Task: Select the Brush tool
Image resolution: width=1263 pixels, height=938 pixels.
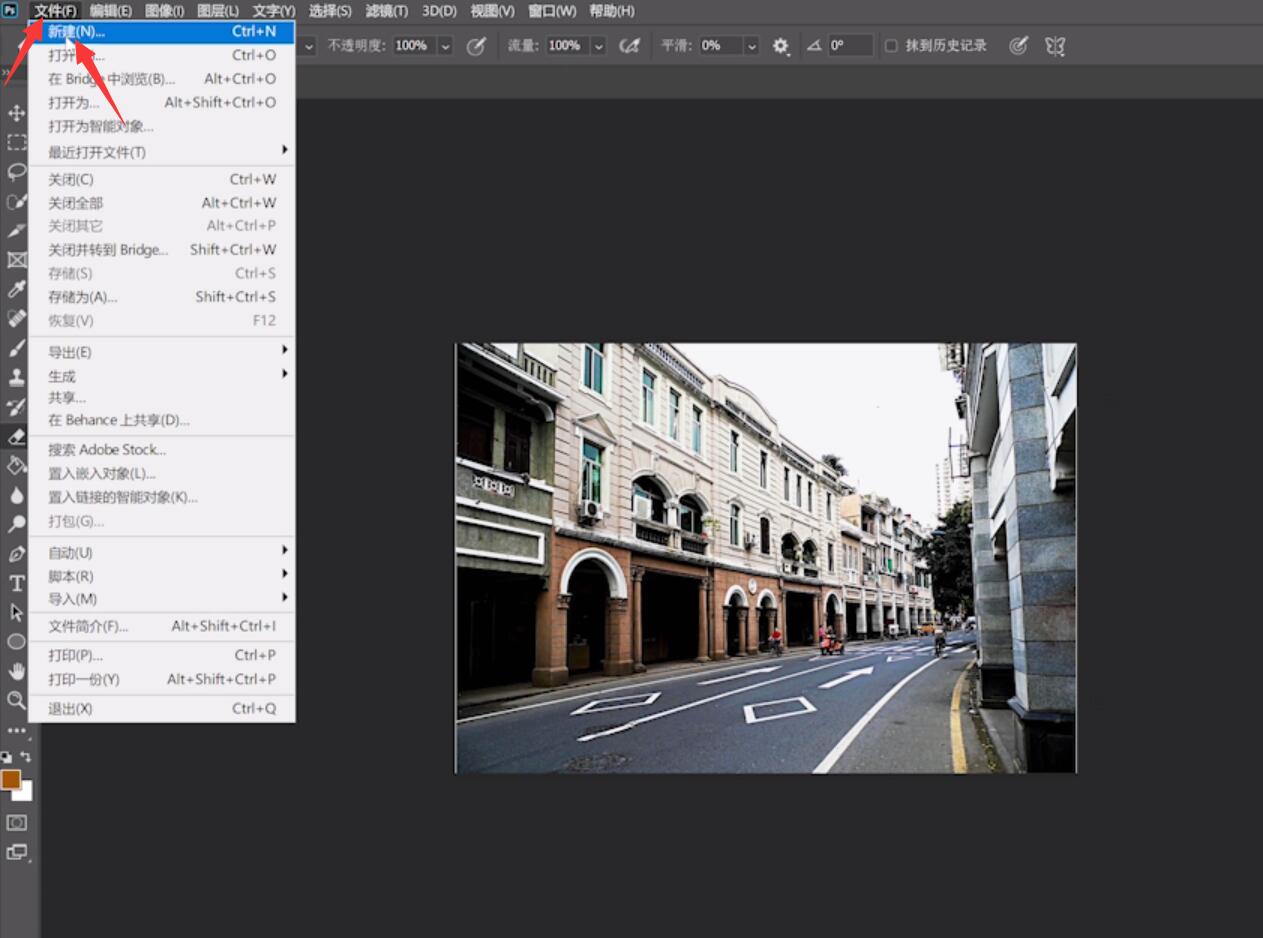Action: click(16, 348)
